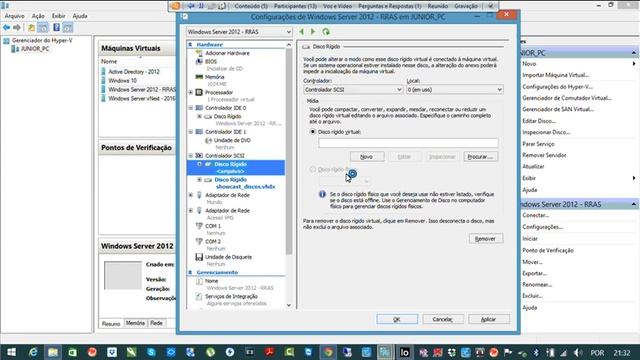Image resolution: width=640 pixels, height=360 pixels.
Task: Click the virtual disk path input field
Action: coord(408,142)
